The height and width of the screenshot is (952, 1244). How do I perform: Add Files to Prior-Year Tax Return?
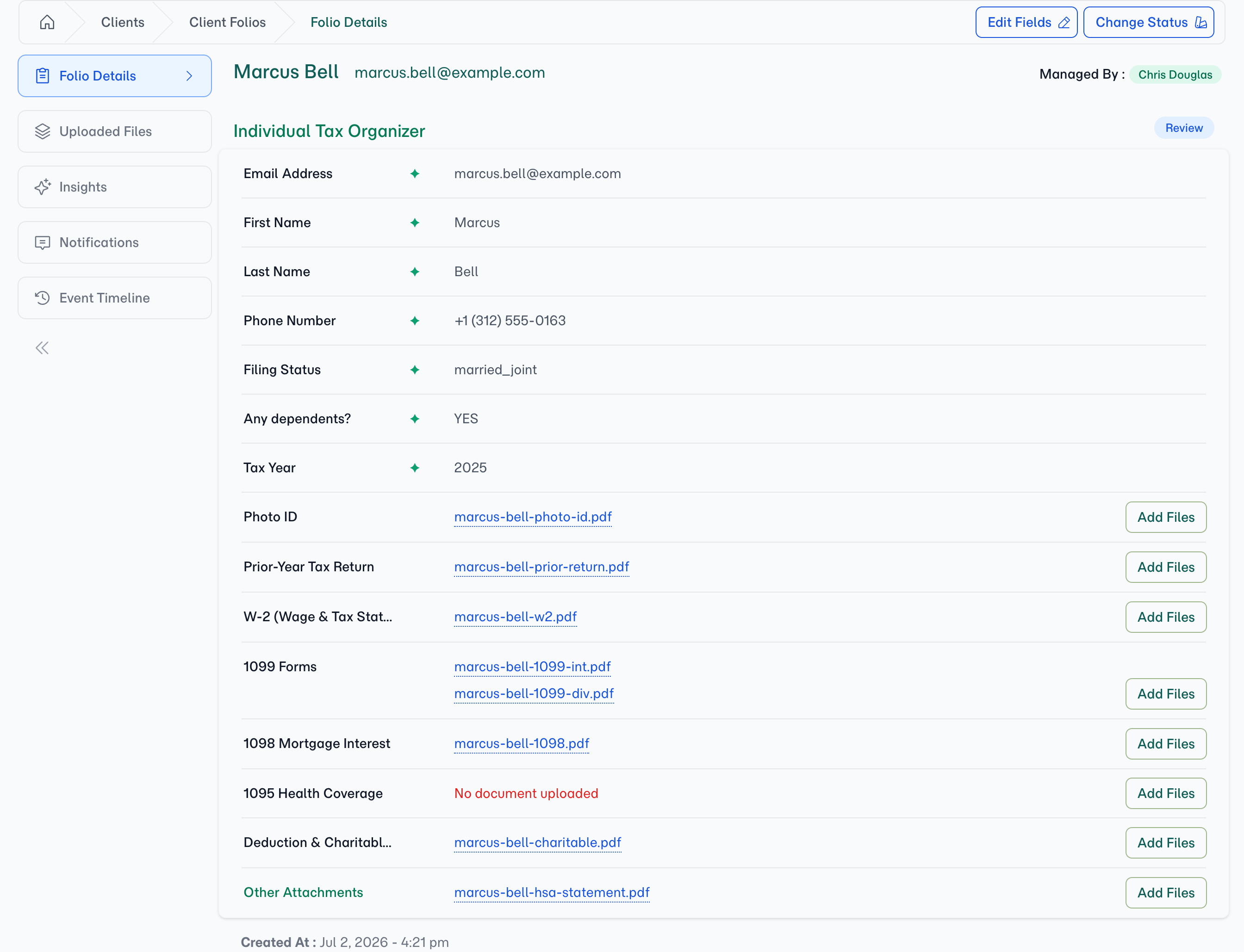tap(1166, 567)
